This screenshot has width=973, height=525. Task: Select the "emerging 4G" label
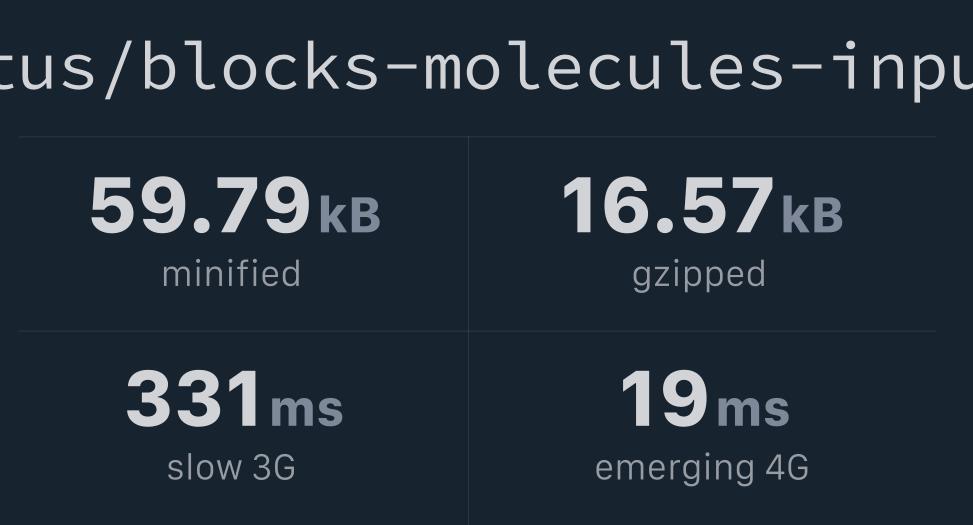[702, 469]
